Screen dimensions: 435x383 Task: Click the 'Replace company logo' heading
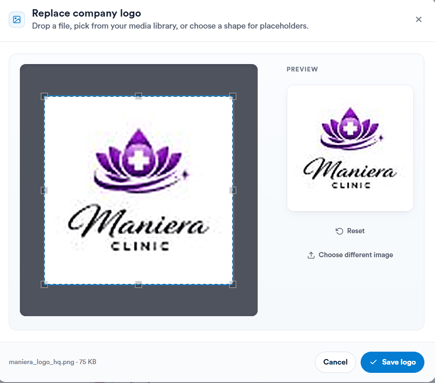(x=86, y=13)
